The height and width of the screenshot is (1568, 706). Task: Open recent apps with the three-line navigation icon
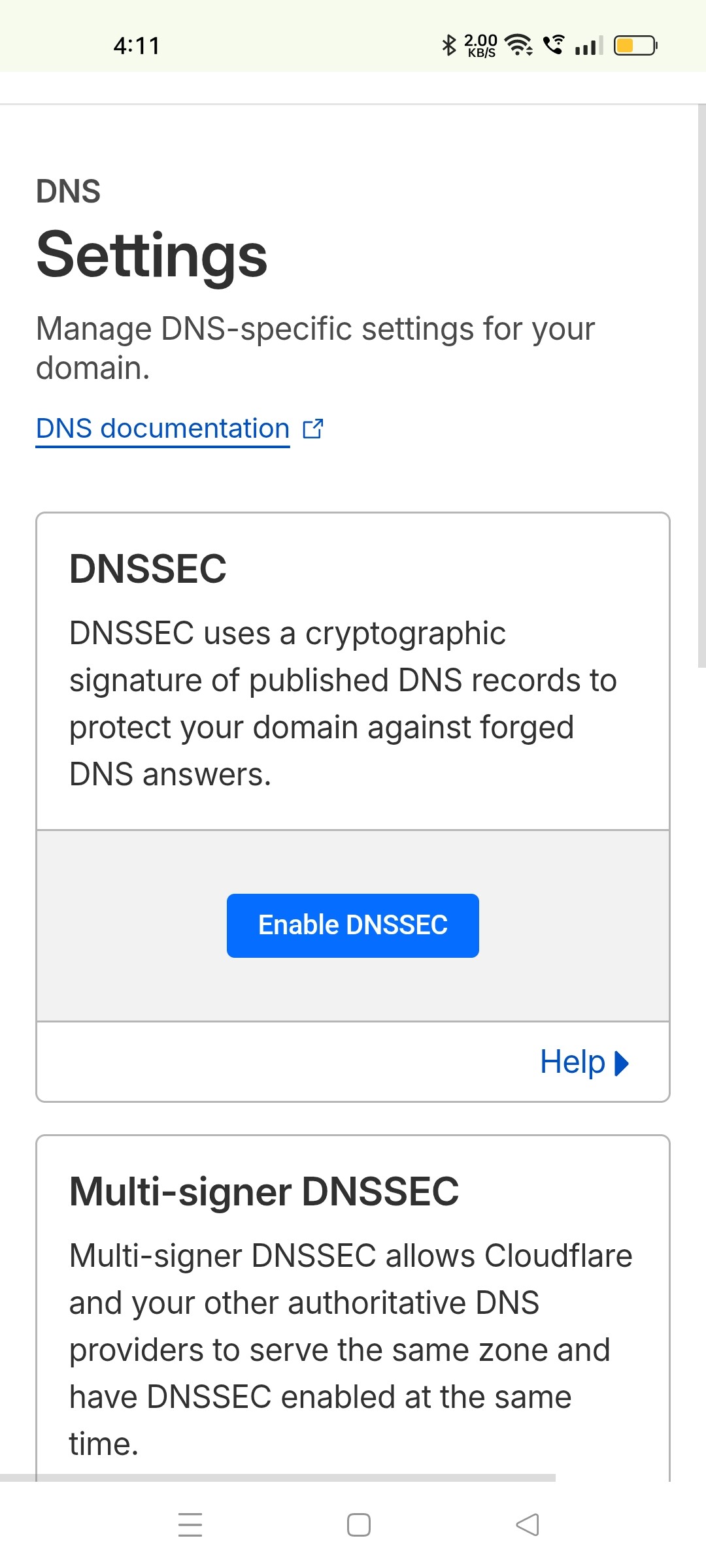pos(190,1524)
